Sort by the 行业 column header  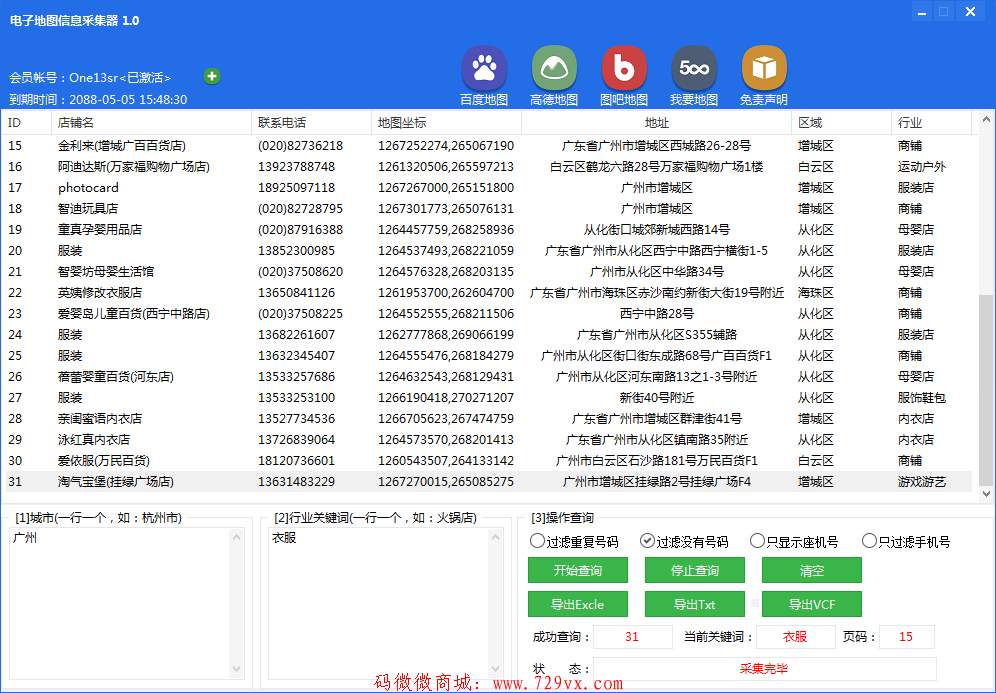point(931,123)
